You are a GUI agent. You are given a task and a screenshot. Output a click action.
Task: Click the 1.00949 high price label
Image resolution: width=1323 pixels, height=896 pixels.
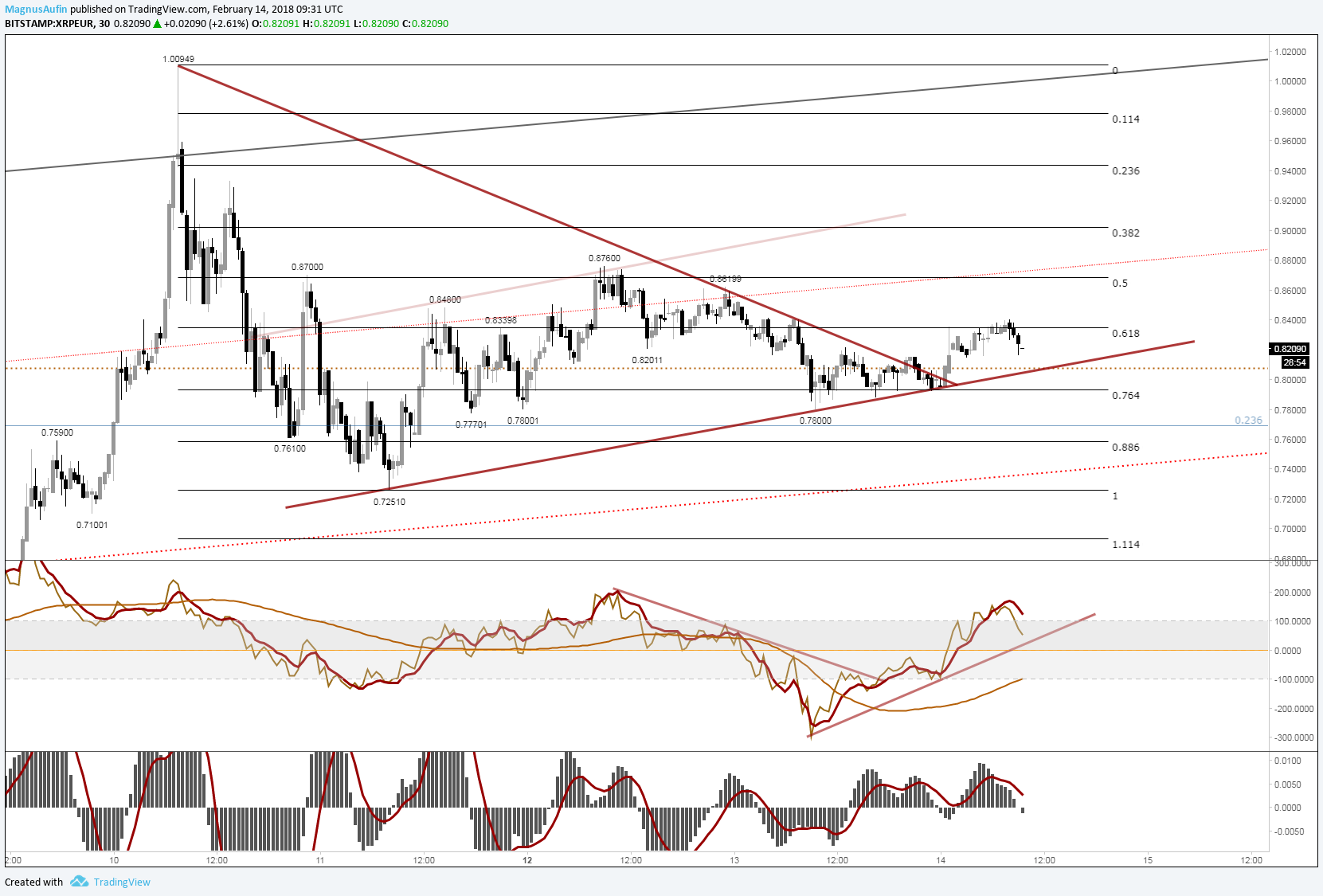pos(178,59)
